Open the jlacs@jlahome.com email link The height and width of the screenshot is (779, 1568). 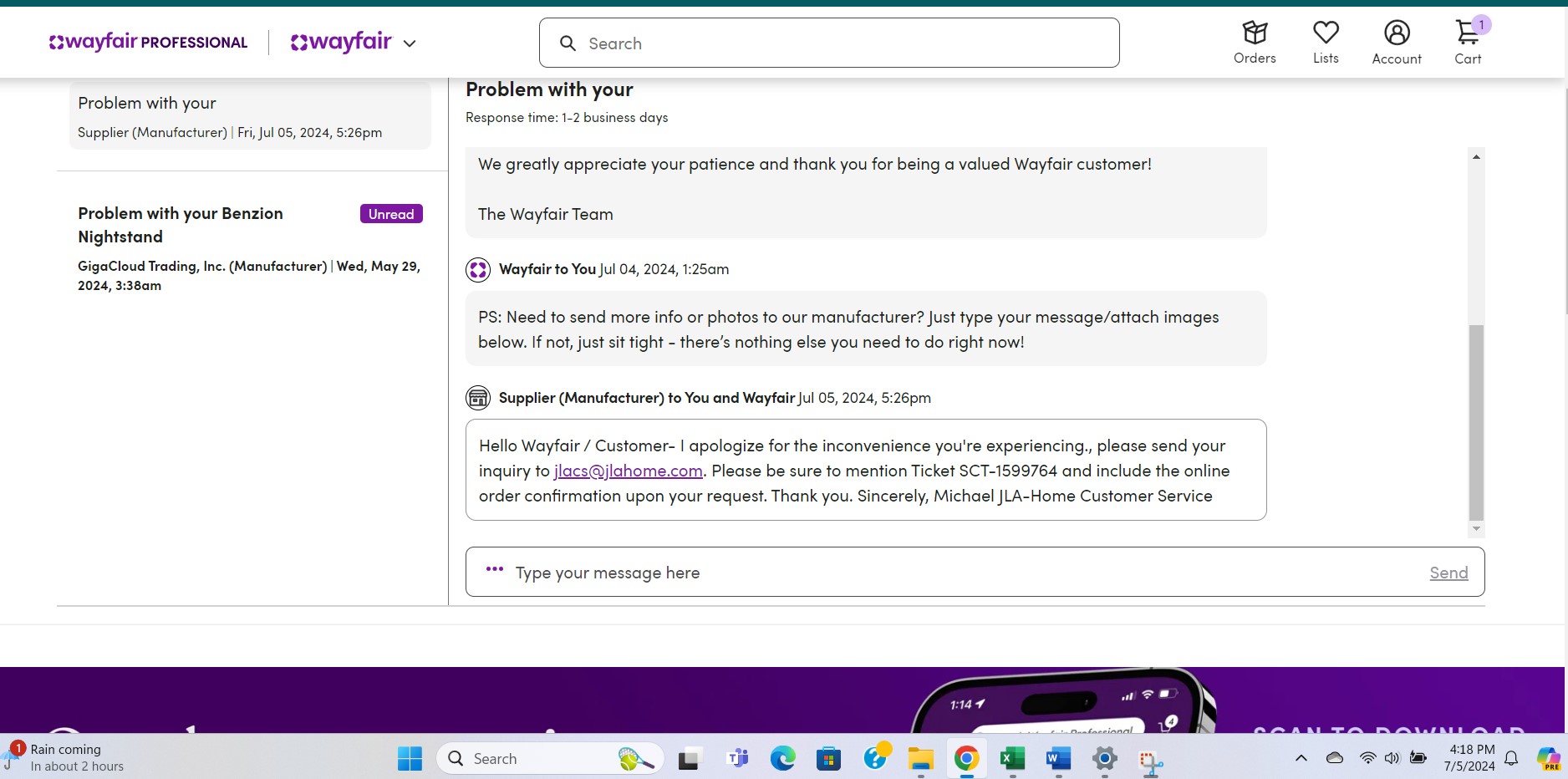coord(629,471)
